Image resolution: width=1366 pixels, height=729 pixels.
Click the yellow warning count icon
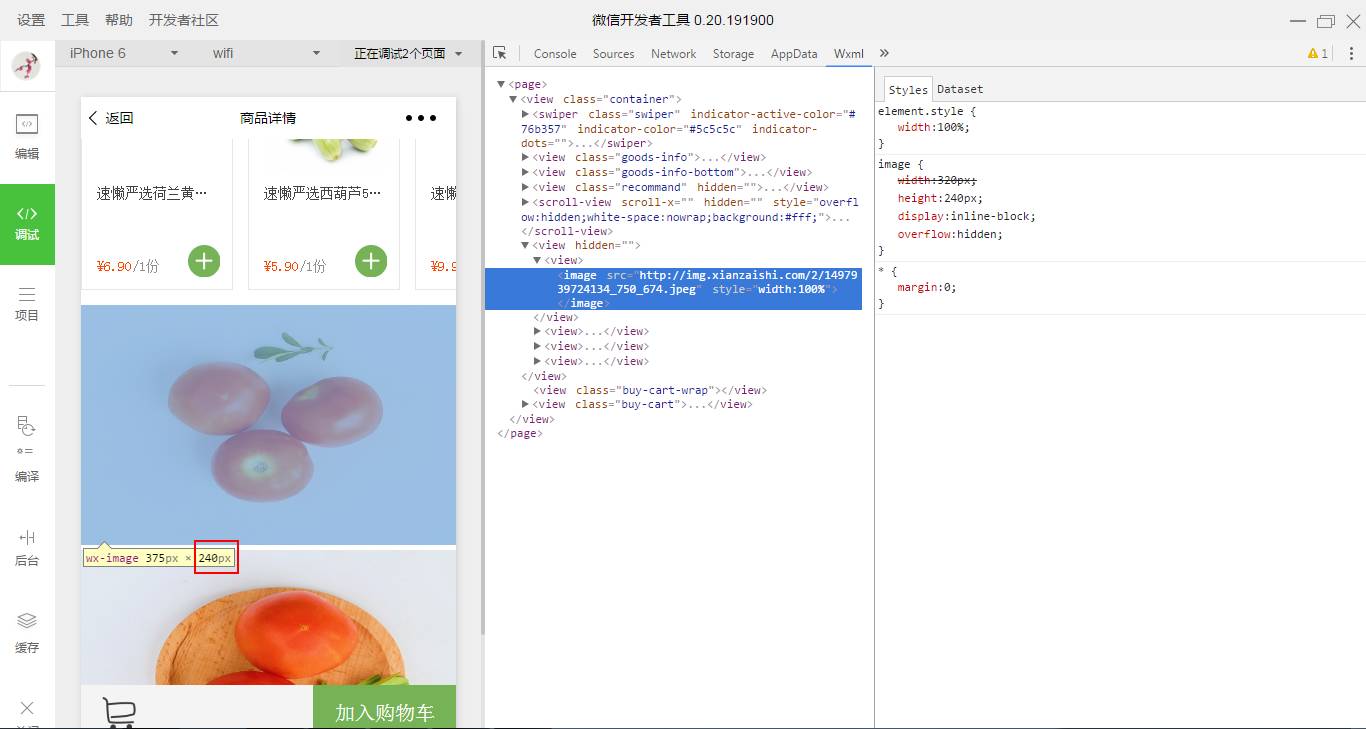click(1317, 53)
